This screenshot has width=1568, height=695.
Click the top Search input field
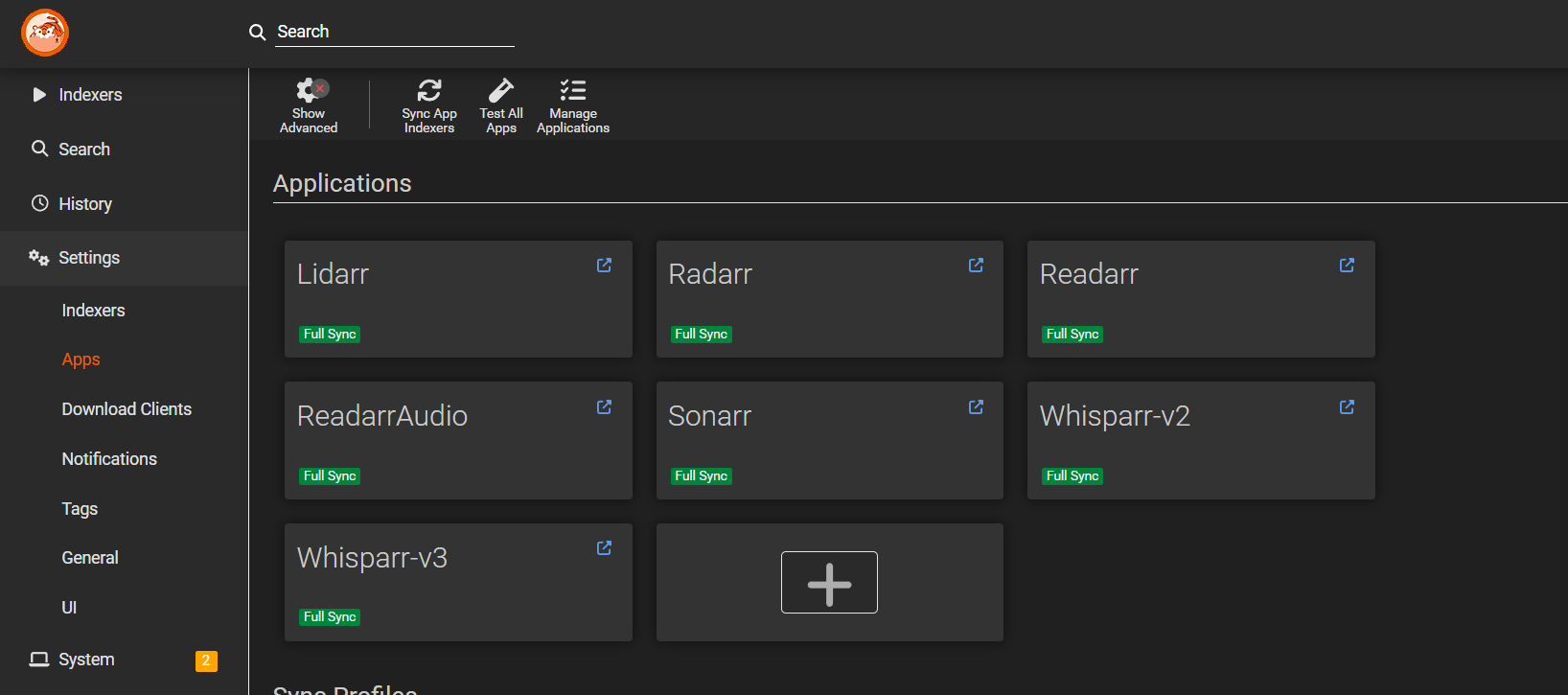tap(394, 32)
